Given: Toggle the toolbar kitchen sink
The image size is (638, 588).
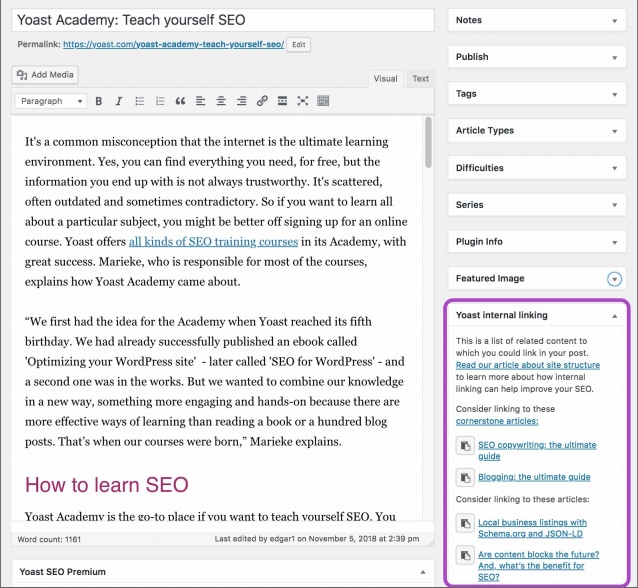Looking at the screenshot, I should point(323,101).
